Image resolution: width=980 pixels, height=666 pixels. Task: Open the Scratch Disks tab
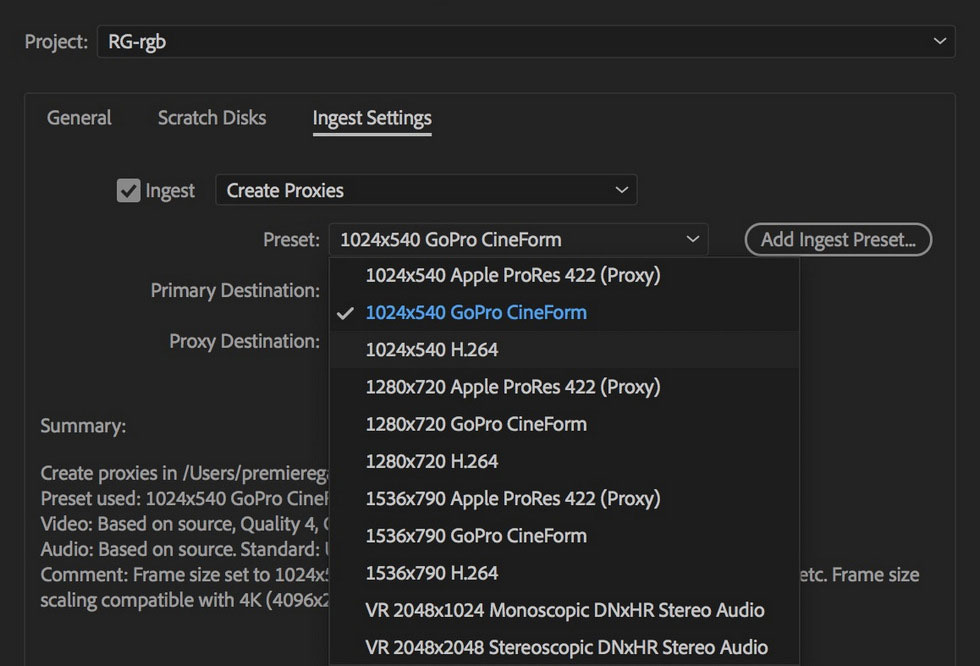pyautogui.click(x=212, y=118)
